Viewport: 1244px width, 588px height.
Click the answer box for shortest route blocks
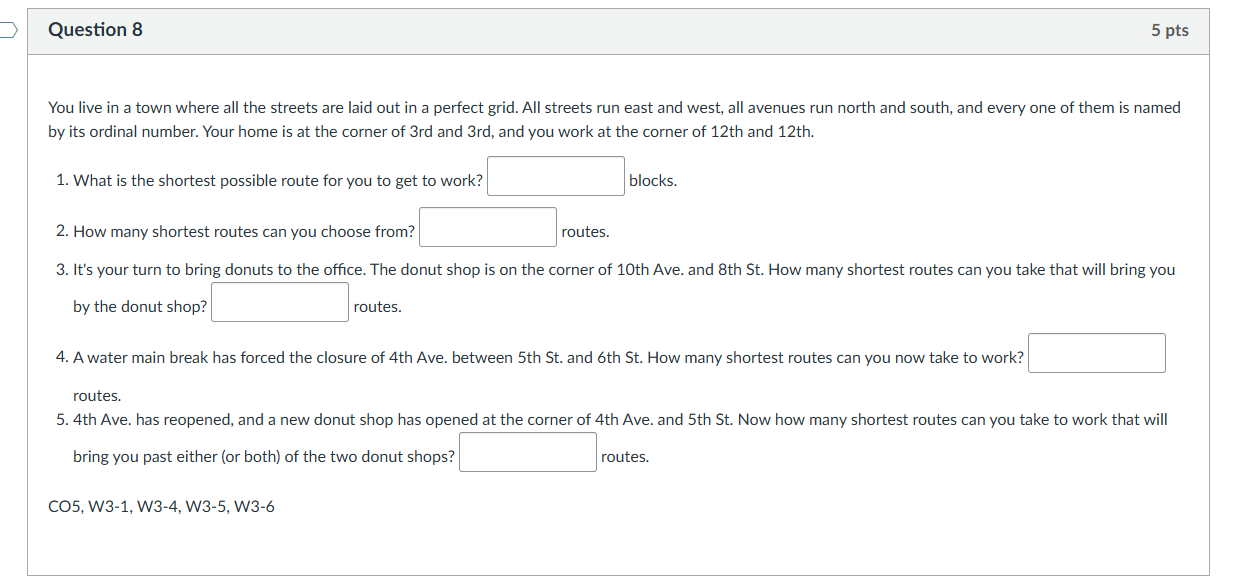pyautogui.click(x=555, y=175)
